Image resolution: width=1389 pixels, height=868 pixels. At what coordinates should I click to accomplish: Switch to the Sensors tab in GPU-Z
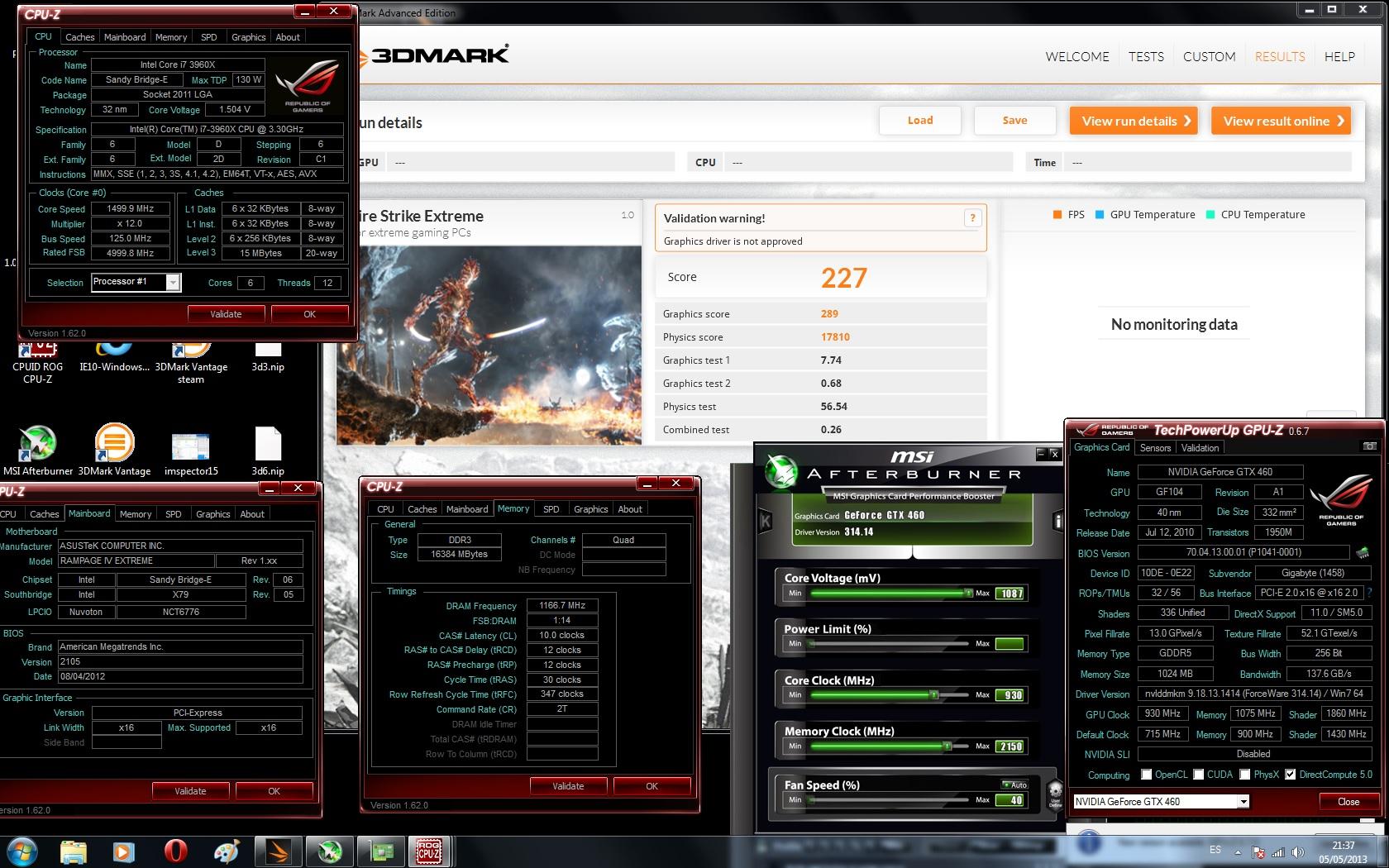(1155, 448)
